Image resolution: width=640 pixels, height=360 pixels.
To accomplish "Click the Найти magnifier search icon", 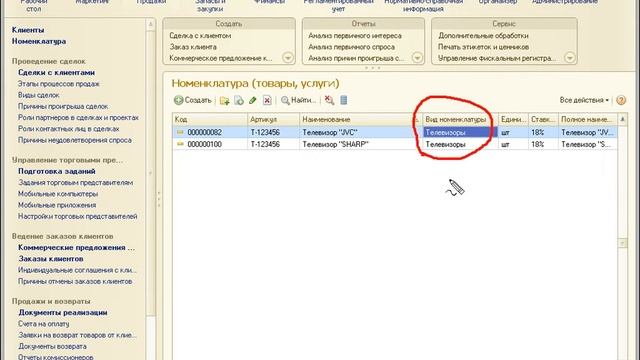I will 285,100.
